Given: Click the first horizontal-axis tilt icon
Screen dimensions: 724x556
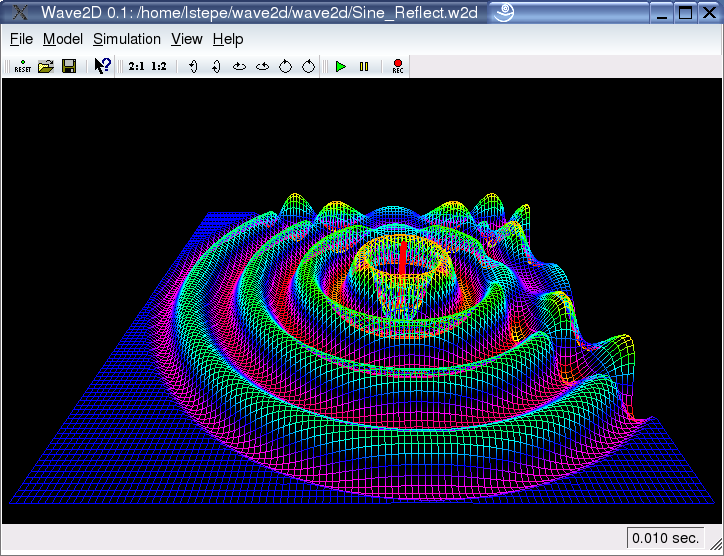Looking at the screenshot, I should [x=239, y=66].
